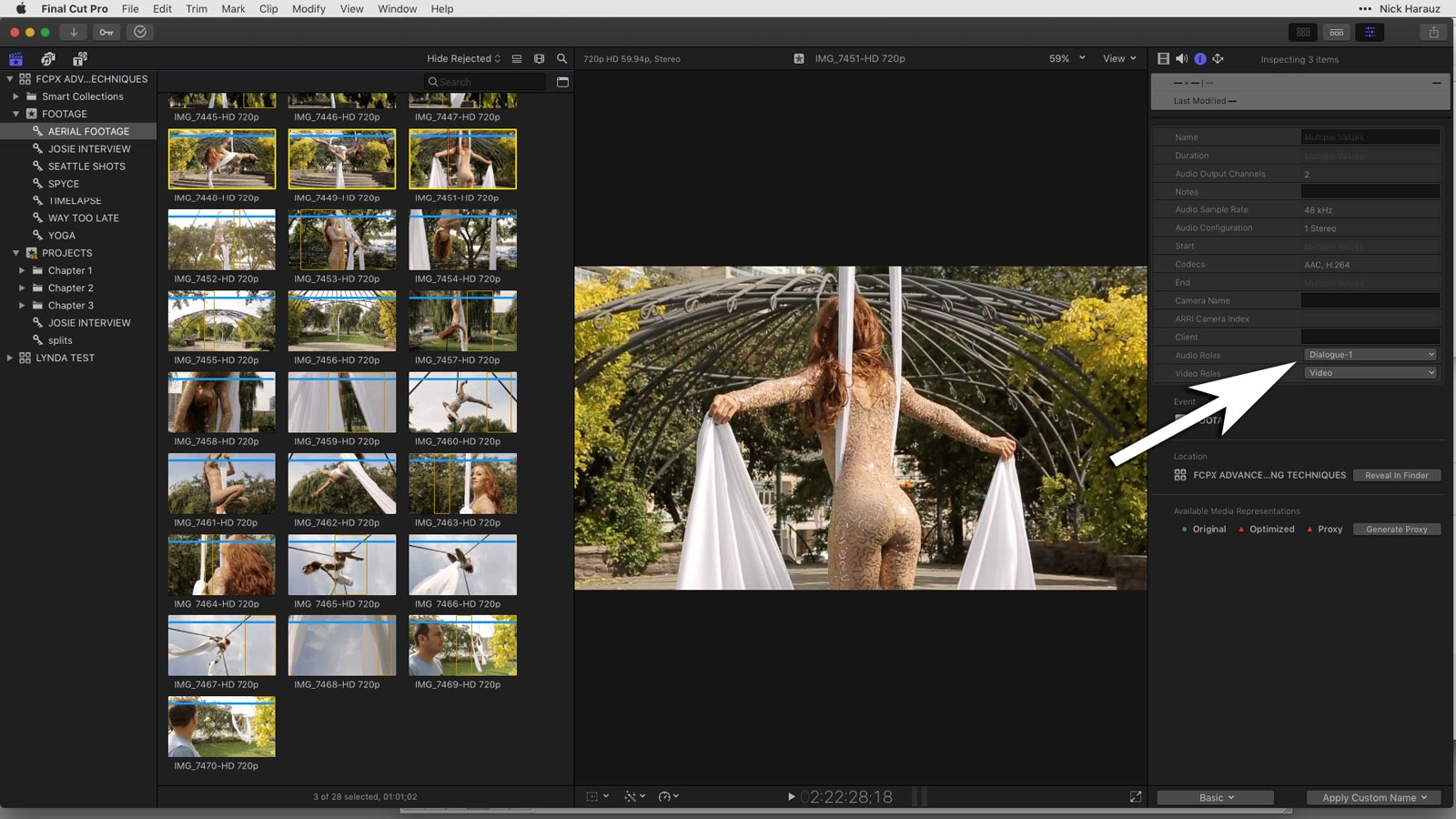Play the viewer clip
The width and height of the screenshot is (1456, 819).
click(791, 796)
